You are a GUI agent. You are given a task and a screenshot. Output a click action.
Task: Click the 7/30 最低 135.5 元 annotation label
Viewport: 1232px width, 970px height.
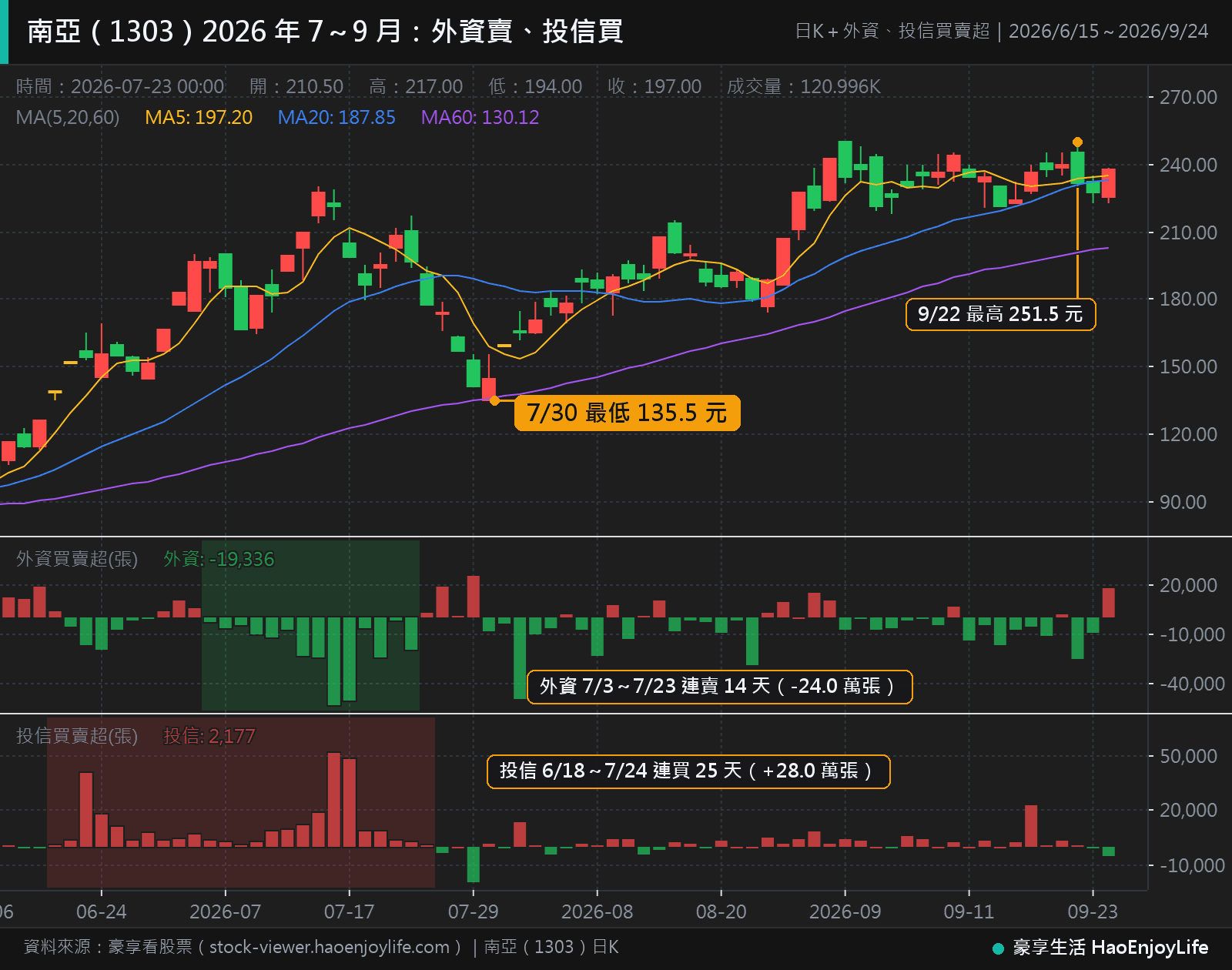tap(627, 413)
